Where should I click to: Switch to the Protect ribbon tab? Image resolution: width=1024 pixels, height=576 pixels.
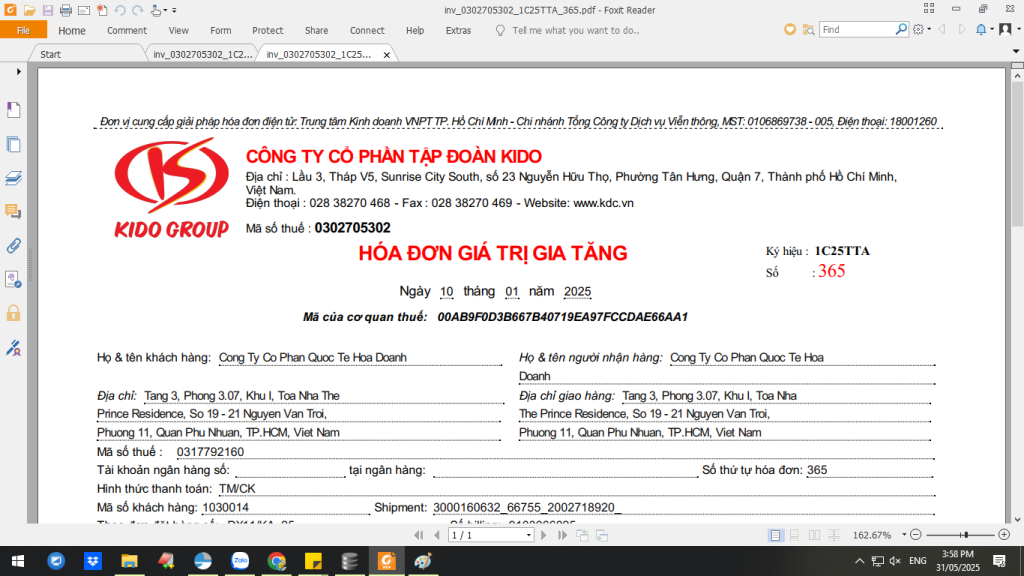268,30
